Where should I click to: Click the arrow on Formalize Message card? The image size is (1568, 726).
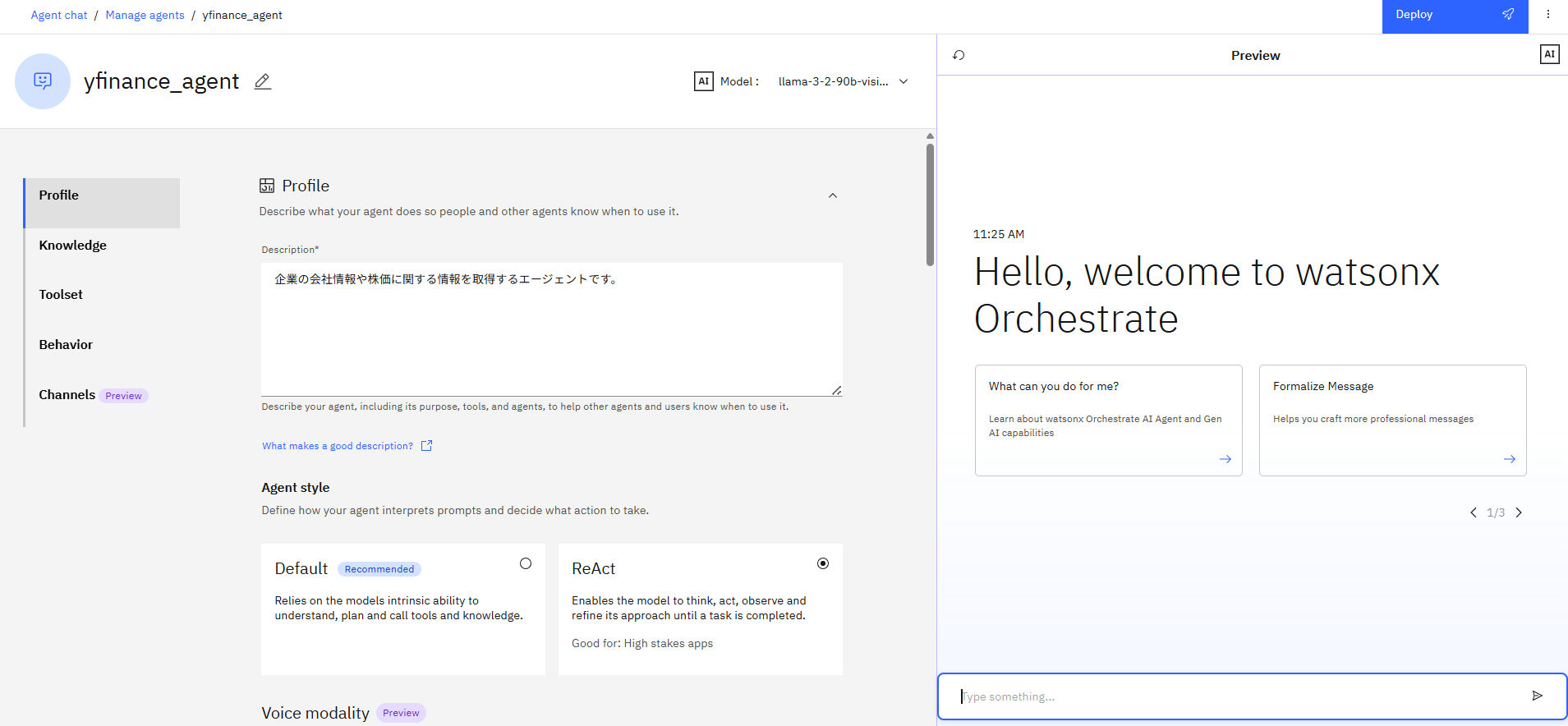[1509, 459]
